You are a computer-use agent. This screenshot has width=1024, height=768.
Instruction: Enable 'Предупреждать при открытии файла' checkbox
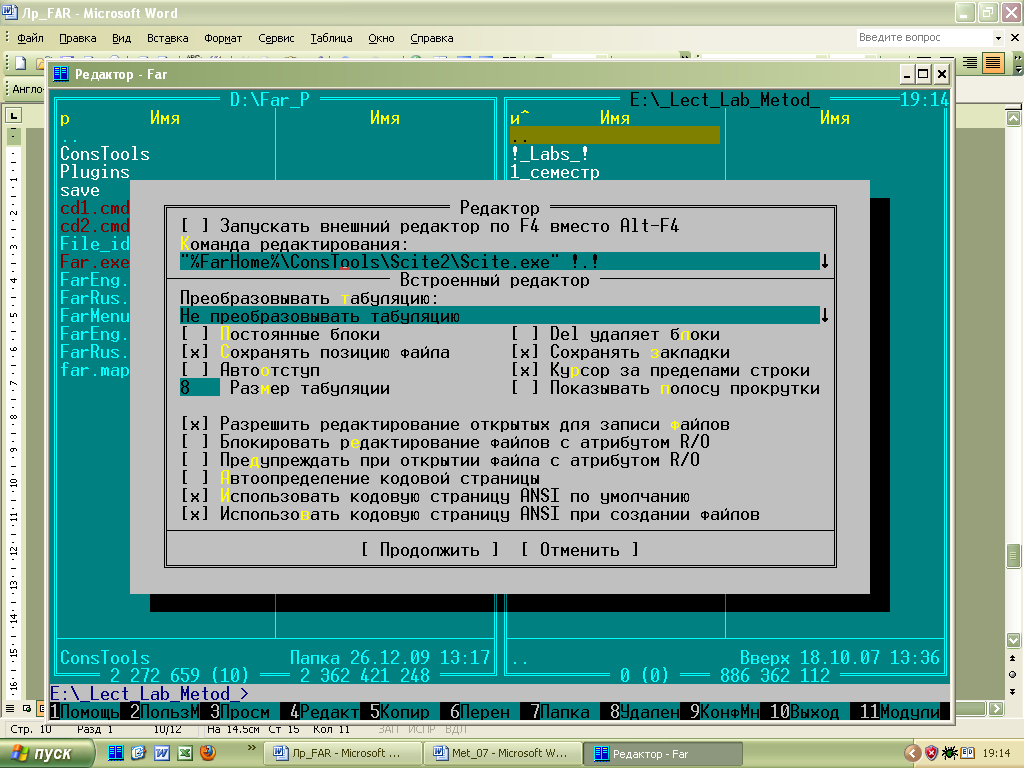pyautogui.click(x=195, y=460)
